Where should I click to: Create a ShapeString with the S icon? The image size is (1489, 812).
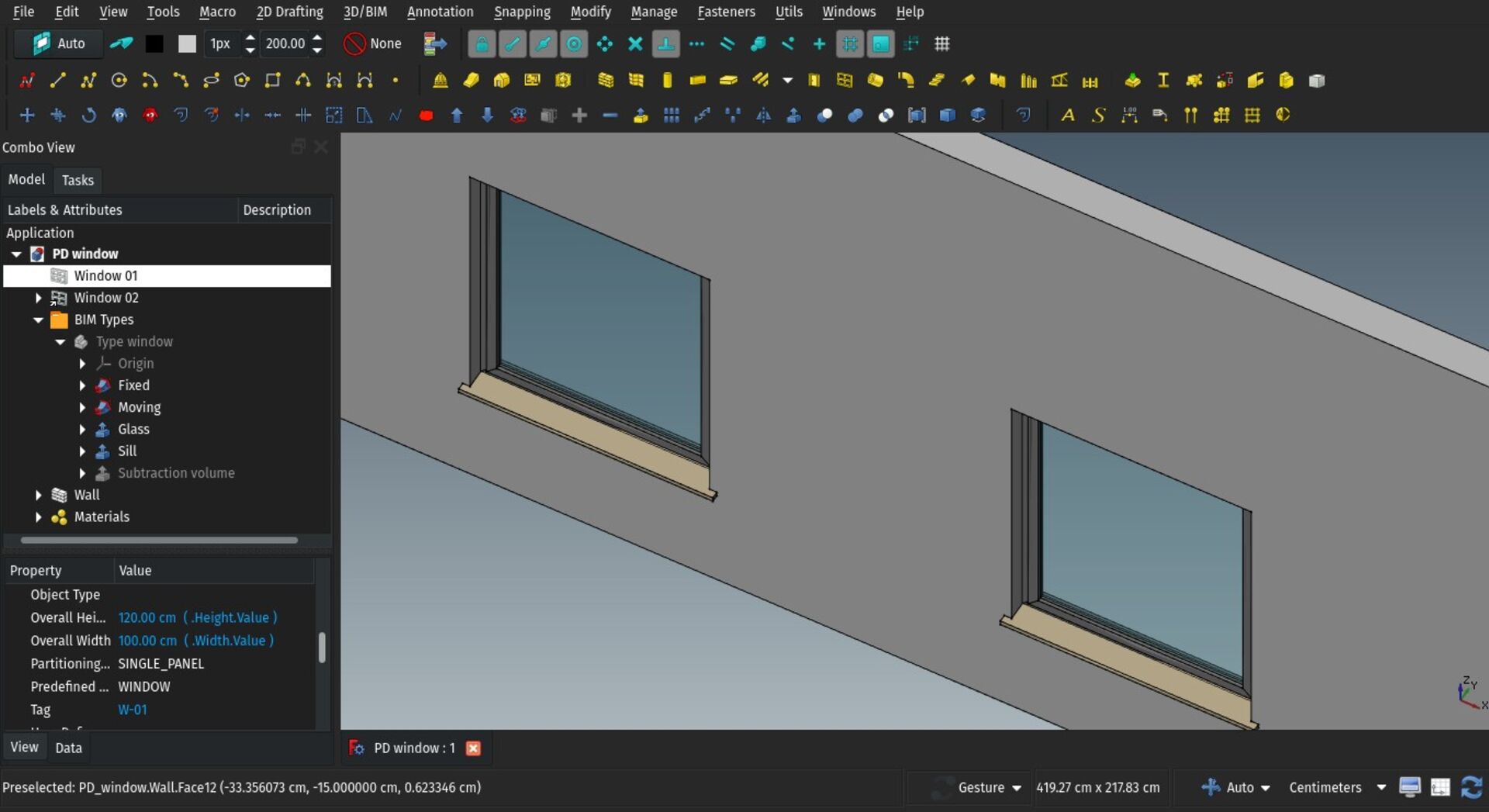click(x=1099, y=116)
